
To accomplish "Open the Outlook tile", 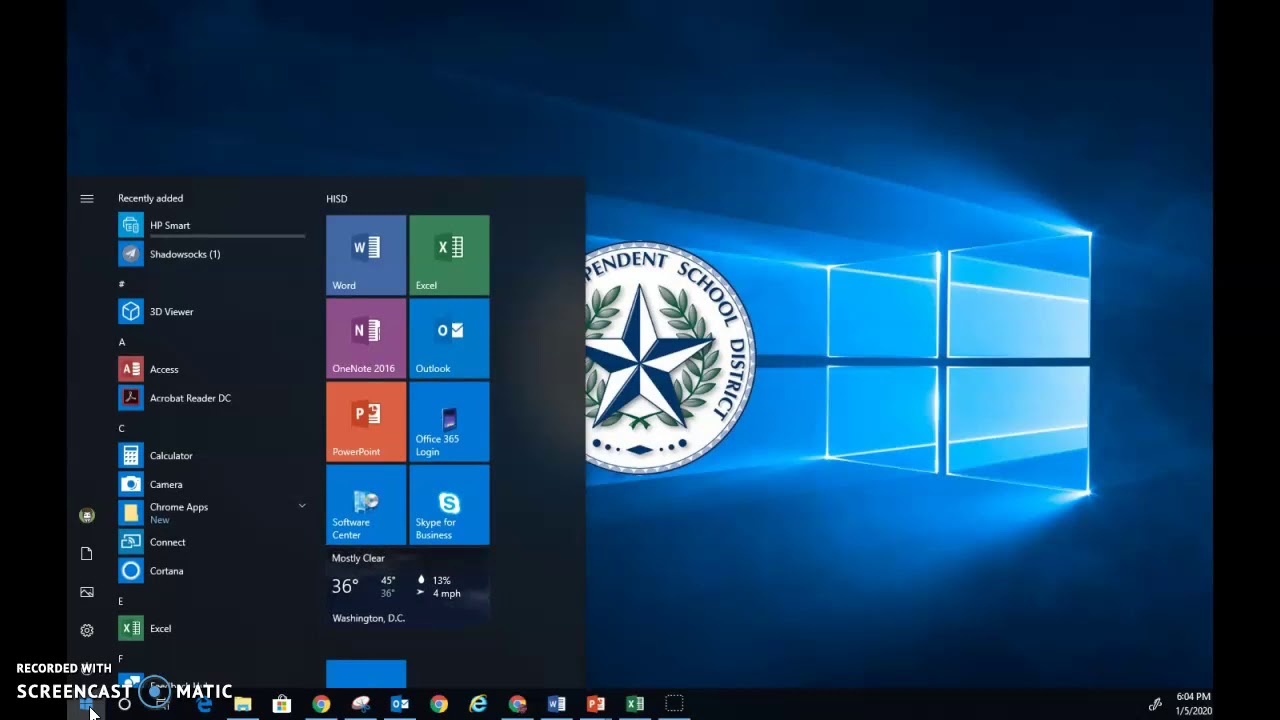I will click(x=449, y=338).
